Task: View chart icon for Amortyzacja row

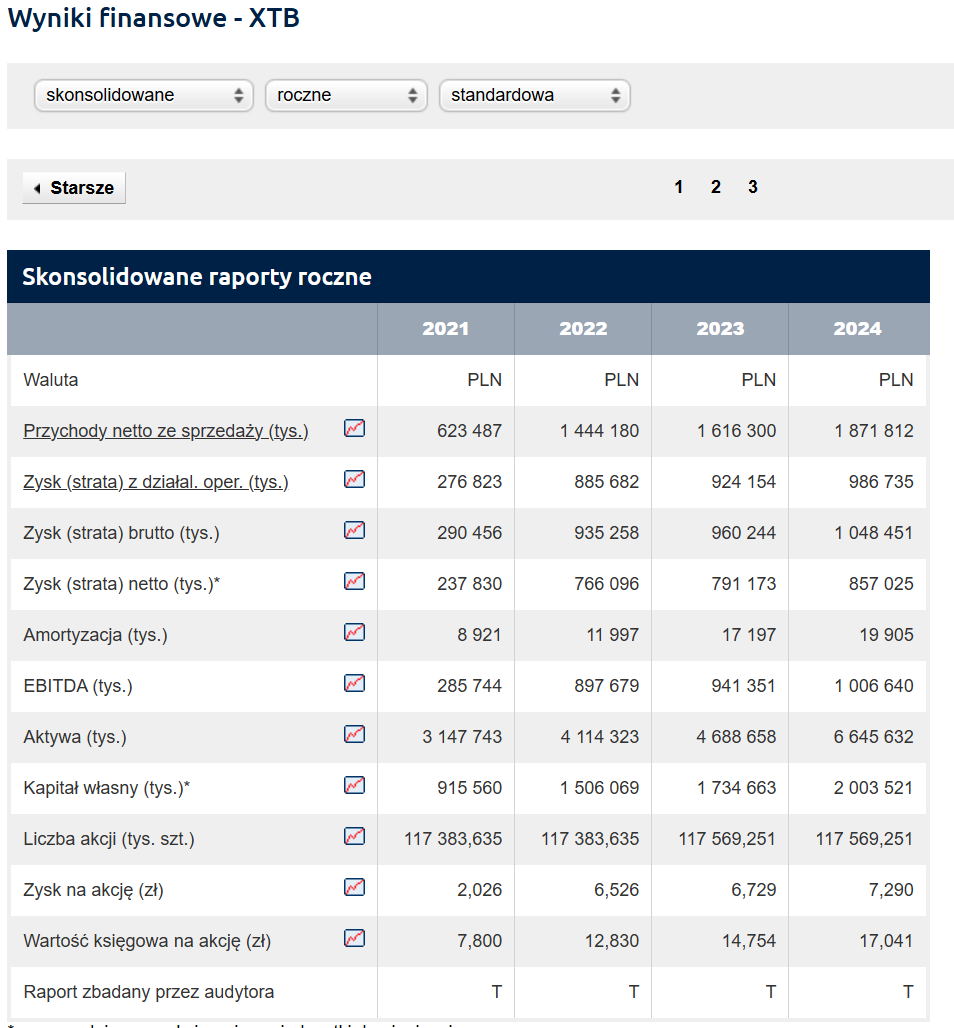Action: tap(354, 632)
